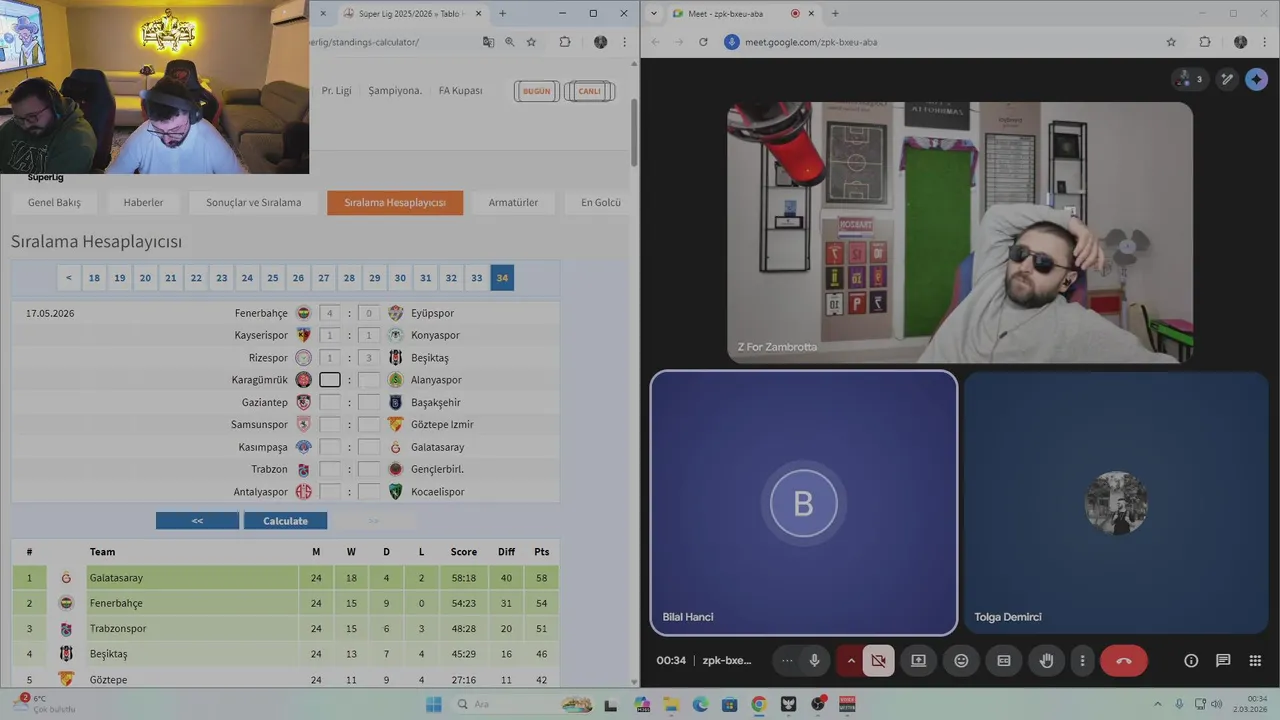Image resolution: width=1280 pixels, height=720 pixels.
Task: Open Armatürler tab
Action: 513,202
